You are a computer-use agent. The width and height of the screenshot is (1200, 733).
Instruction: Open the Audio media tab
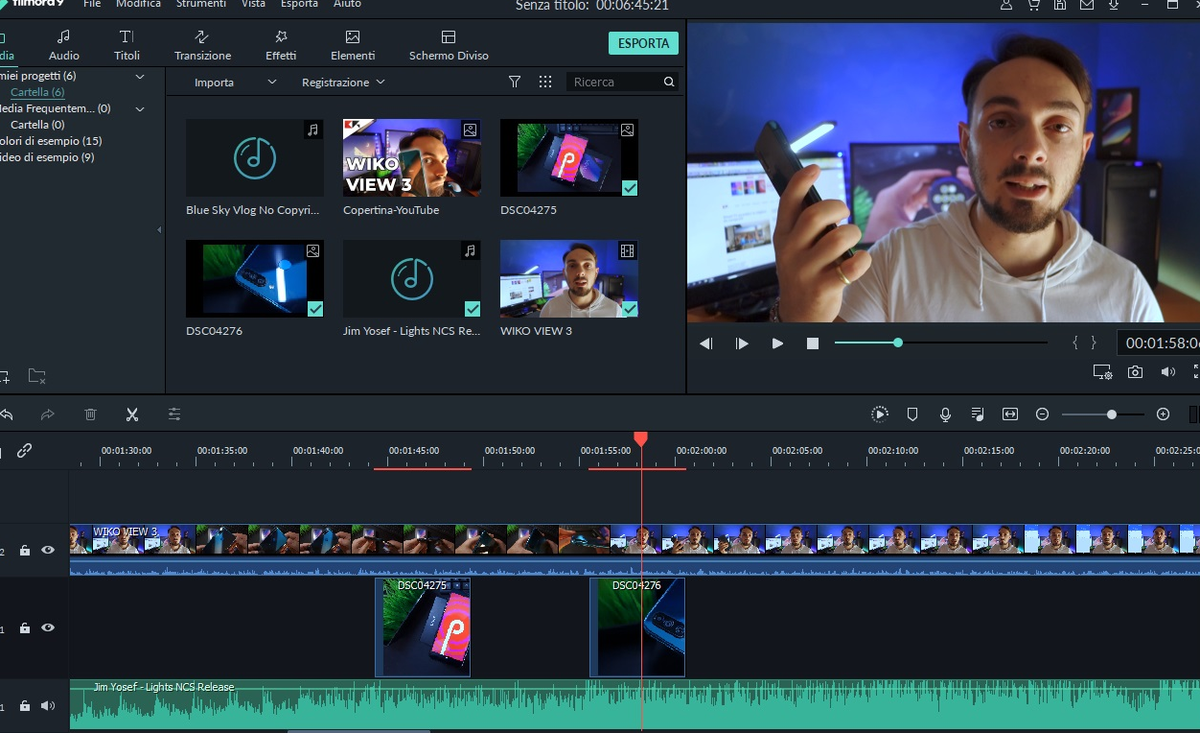64,45
